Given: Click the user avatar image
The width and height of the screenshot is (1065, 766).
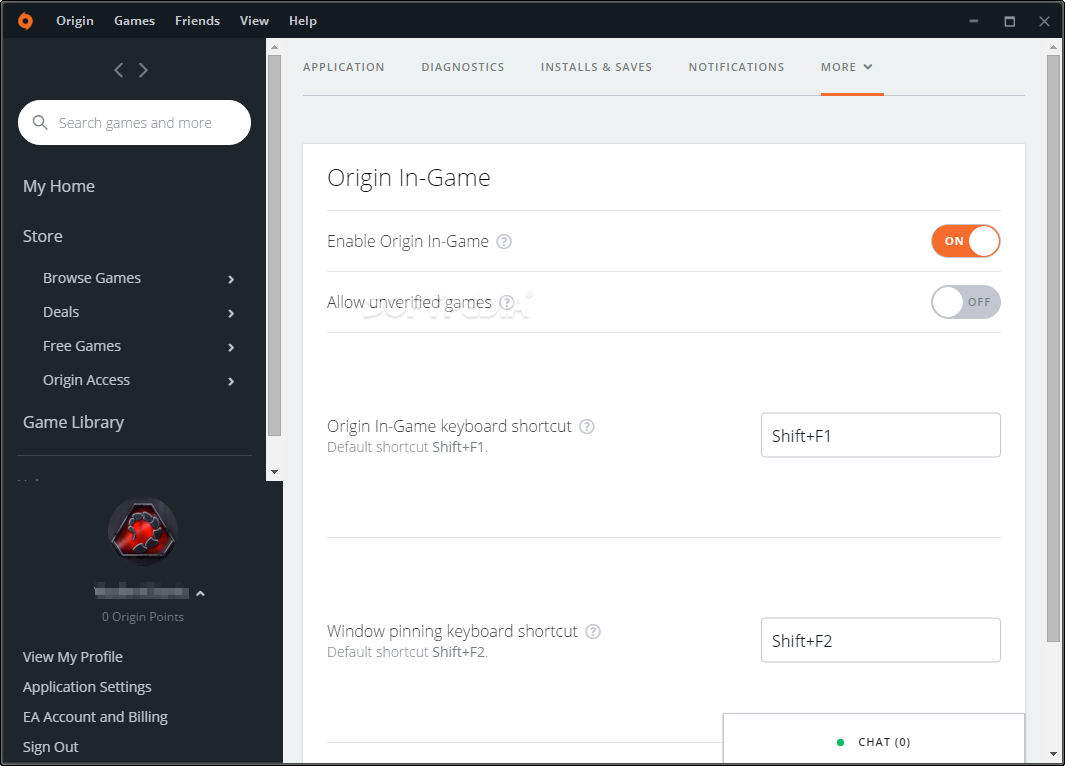Looking at the screenshot, I should [x=143, y=532].
